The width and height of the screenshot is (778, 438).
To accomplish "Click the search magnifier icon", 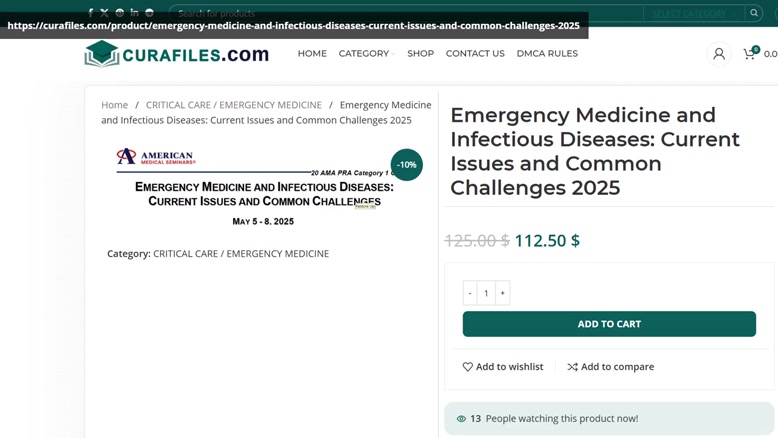I will (x=754, y=13).
